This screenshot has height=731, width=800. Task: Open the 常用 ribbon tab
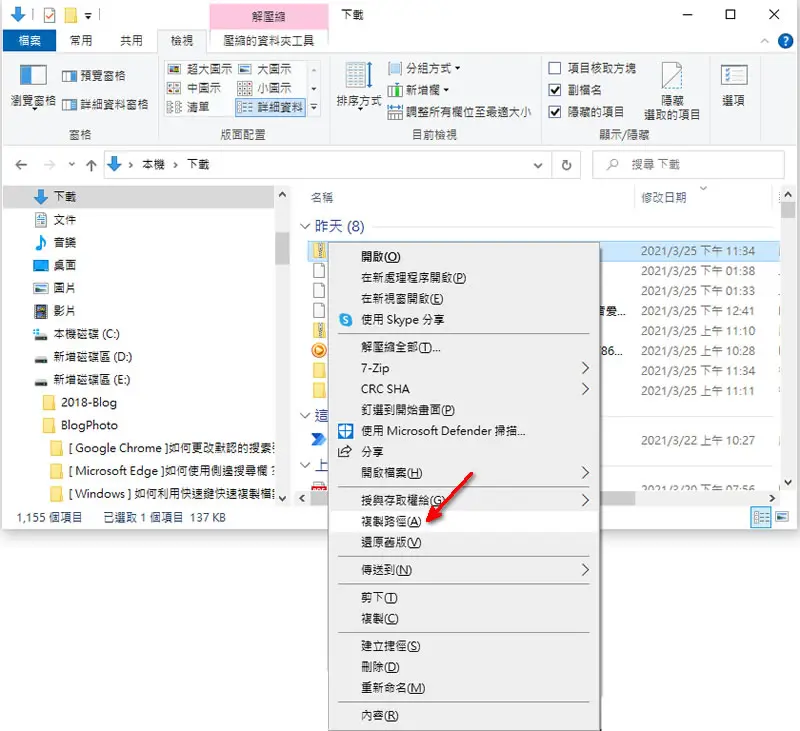(81, 41)
